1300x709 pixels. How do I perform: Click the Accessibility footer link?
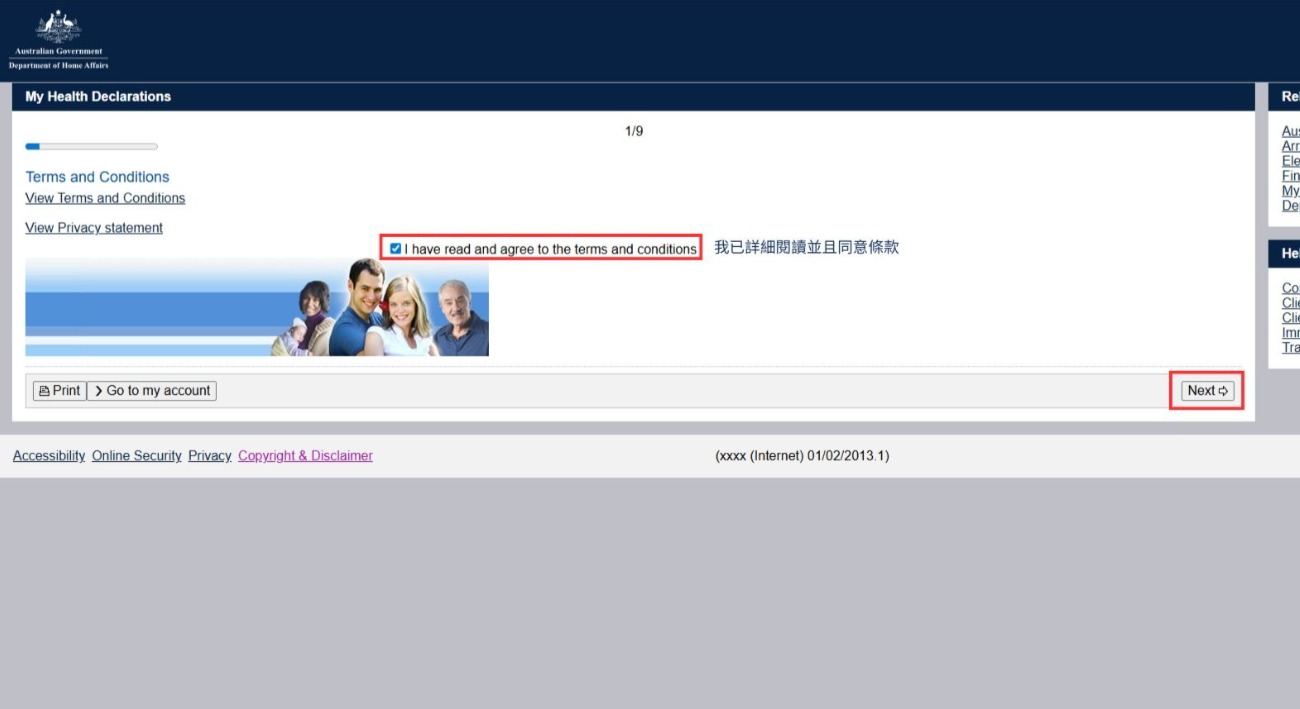pyautogui.click(x=49, y=456)
